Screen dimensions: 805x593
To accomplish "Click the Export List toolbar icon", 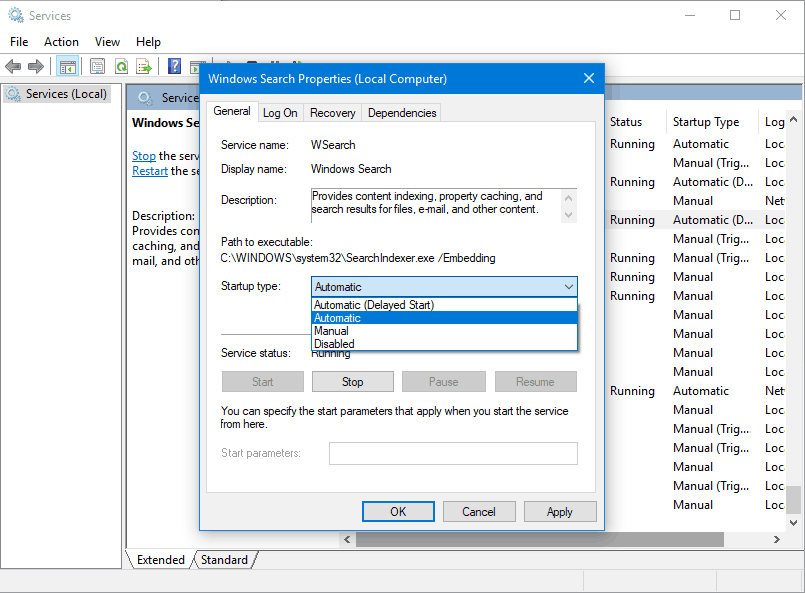I will [144, 67].
